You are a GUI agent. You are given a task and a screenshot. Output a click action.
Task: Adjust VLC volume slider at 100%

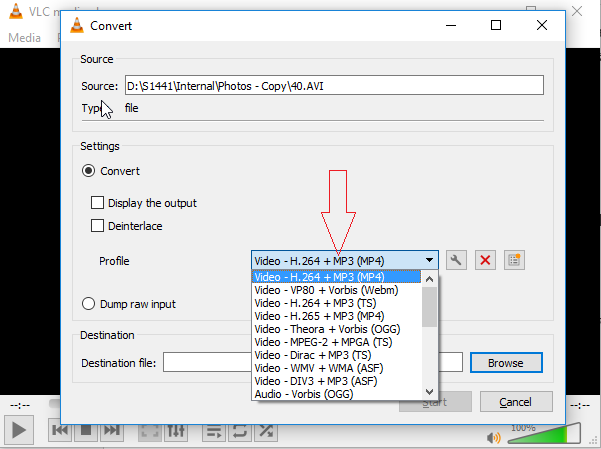pos(544,433)
